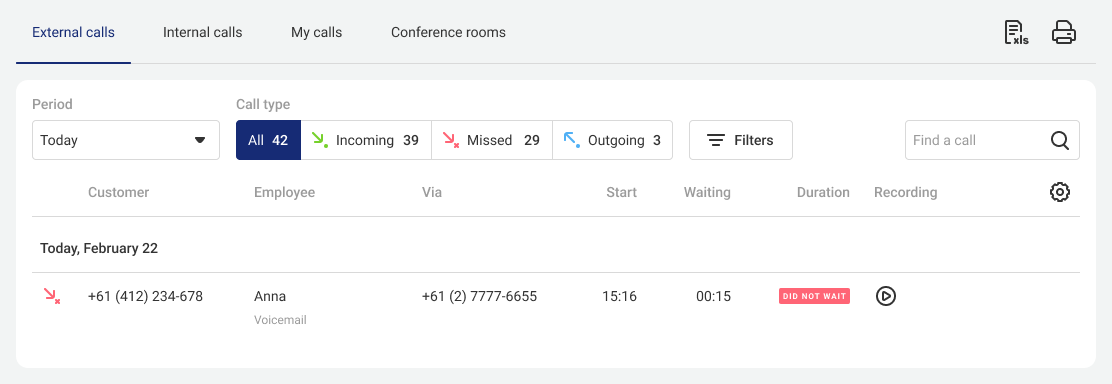Open column settings gear icon

click(x=1060, y=192)
